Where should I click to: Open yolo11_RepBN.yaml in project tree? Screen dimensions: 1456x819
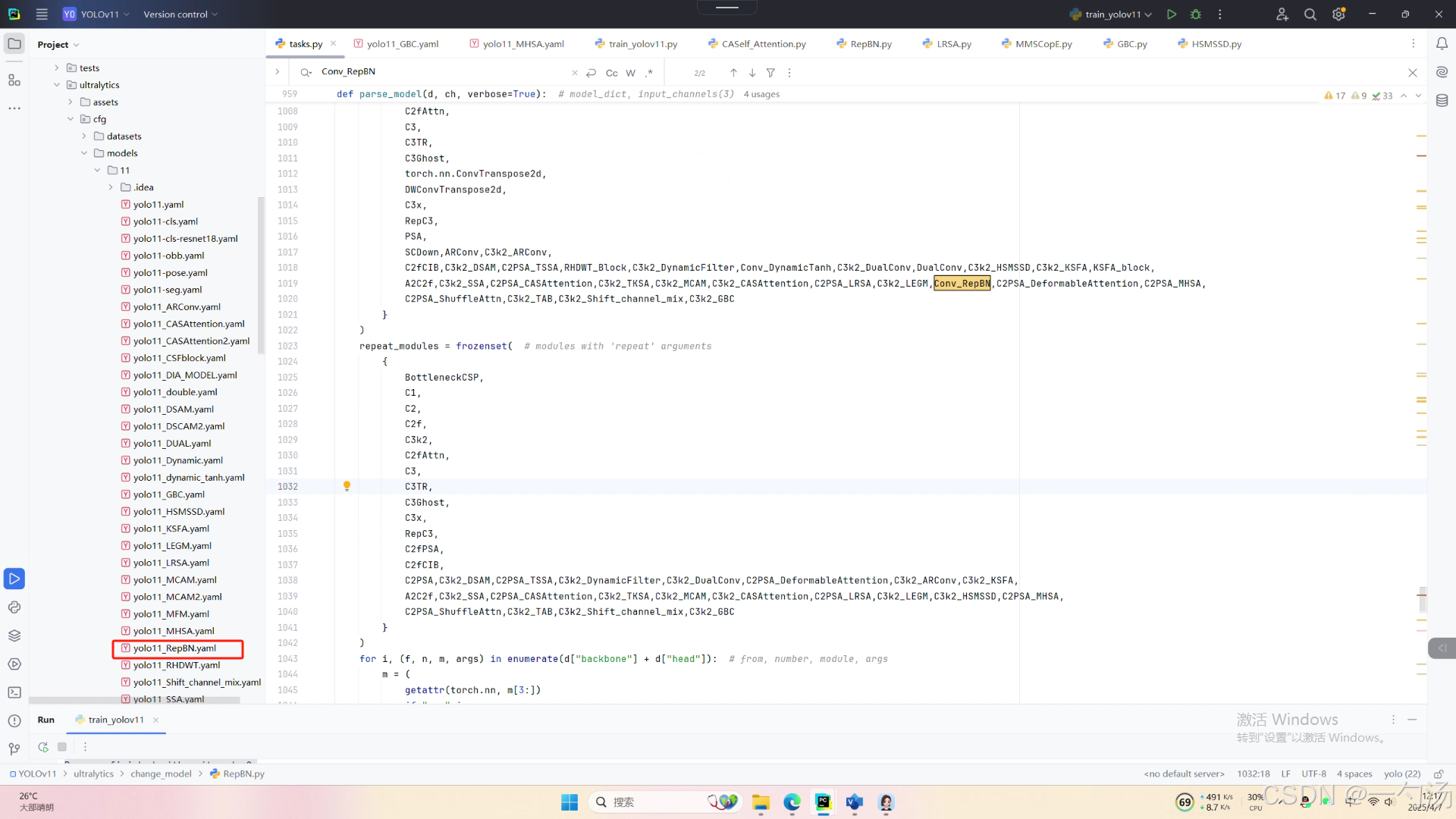[x=174, y=648]
